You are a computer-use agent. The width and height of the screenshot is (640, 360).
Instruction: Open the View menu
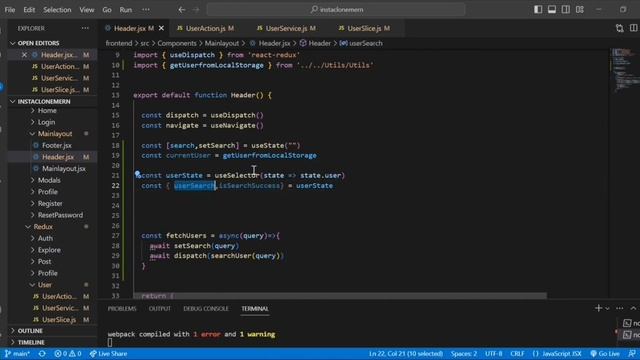pyautogui.click(x=87, y=9)
